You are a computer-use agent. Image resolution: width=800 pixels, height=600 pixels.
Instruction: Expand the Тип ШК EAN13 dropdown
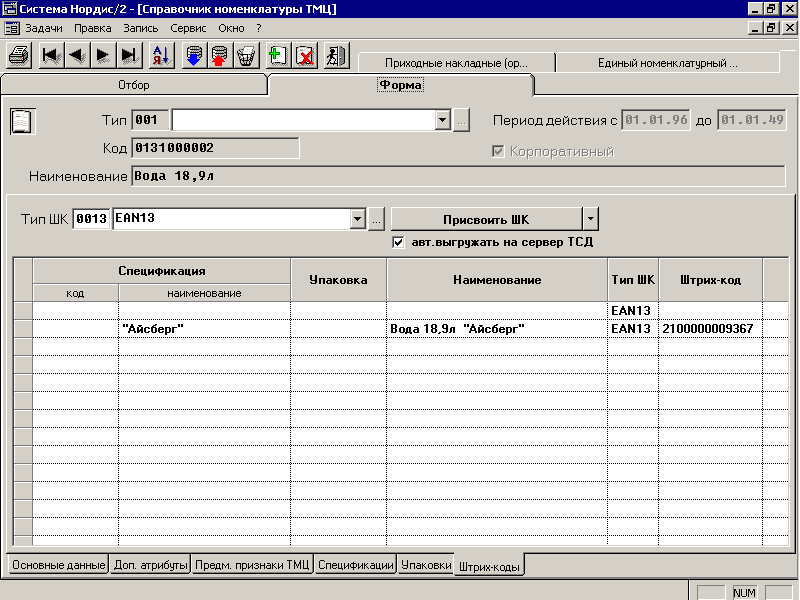358,219
